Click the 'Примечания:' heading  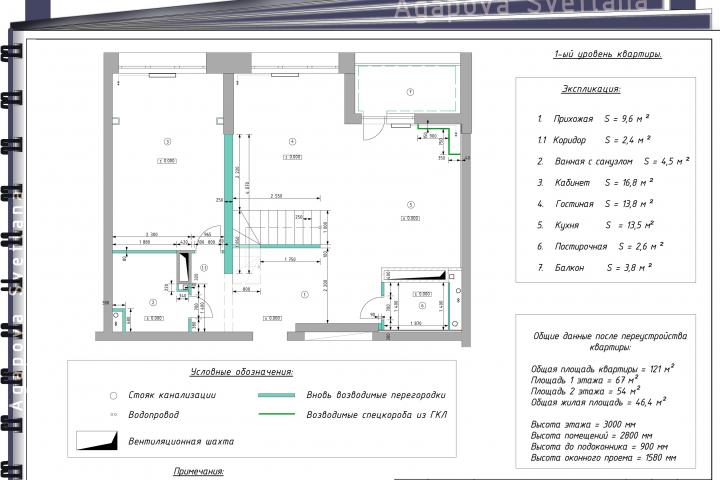pyautogui.click(x=198, y=471)
